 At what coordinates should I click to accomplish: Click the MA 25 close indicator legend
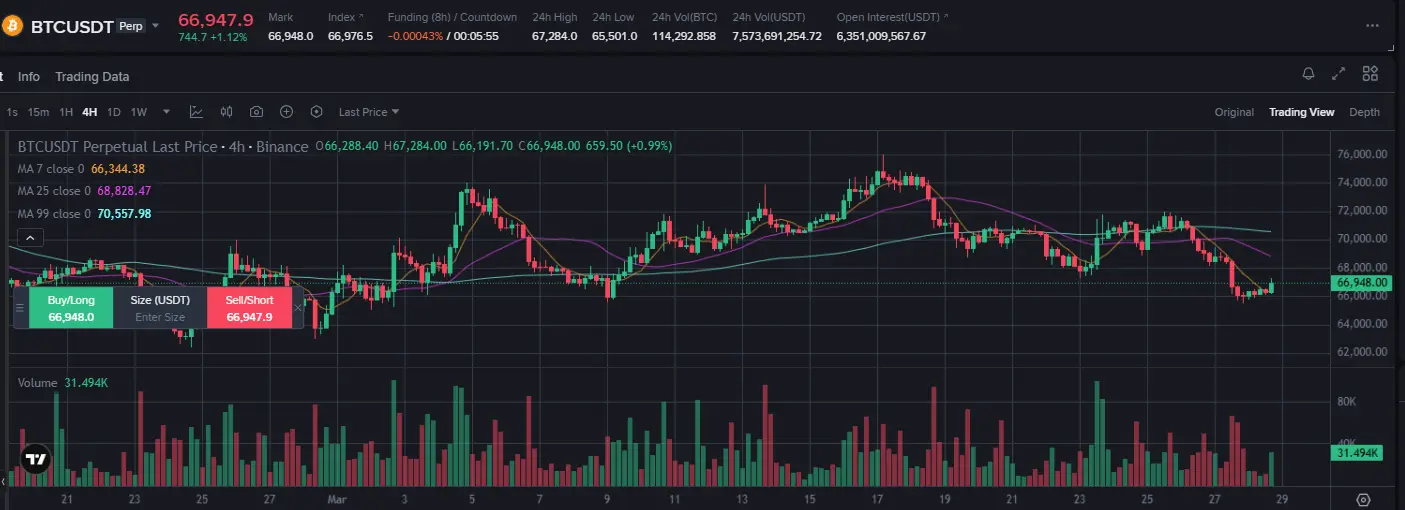coord(84,191)
